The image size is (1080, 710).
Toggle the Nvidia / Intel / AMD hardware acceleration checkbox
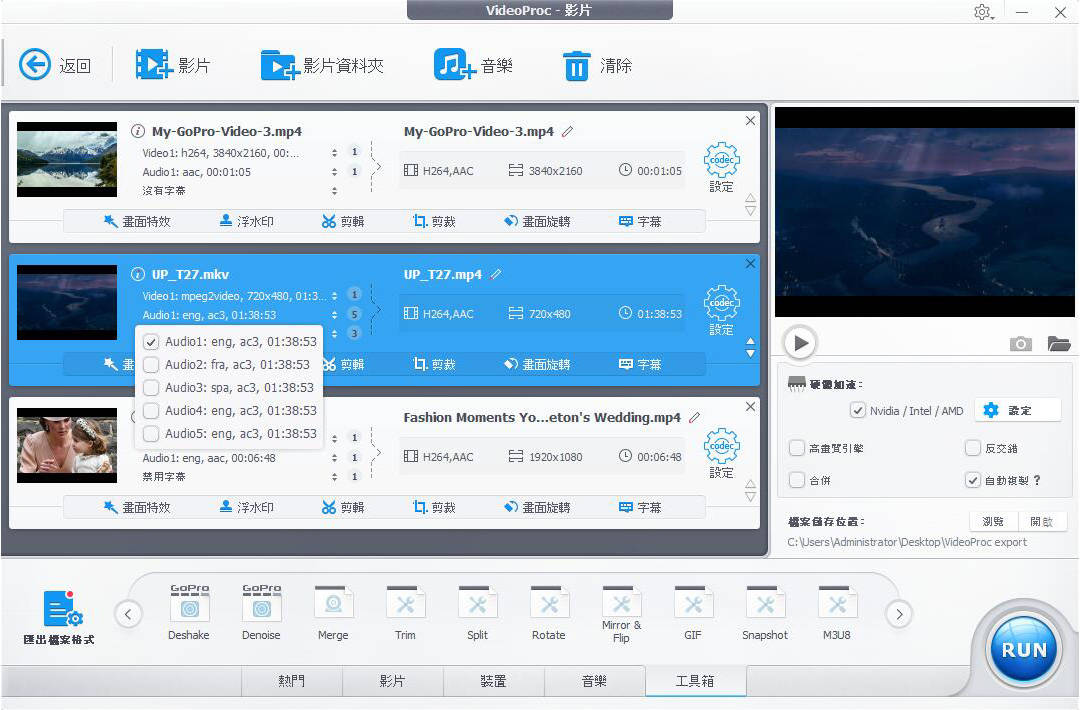pos(858,410)
